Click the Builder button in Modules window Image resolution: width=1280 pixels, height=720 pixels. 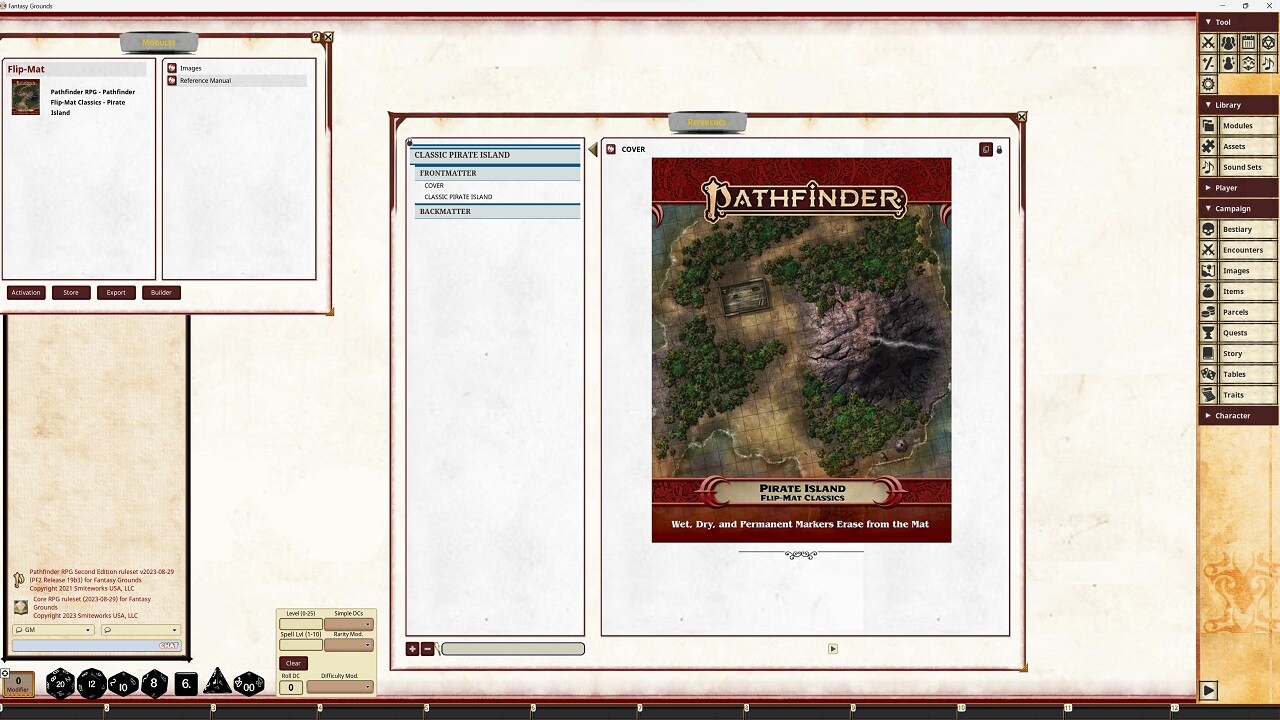[161, 292]
